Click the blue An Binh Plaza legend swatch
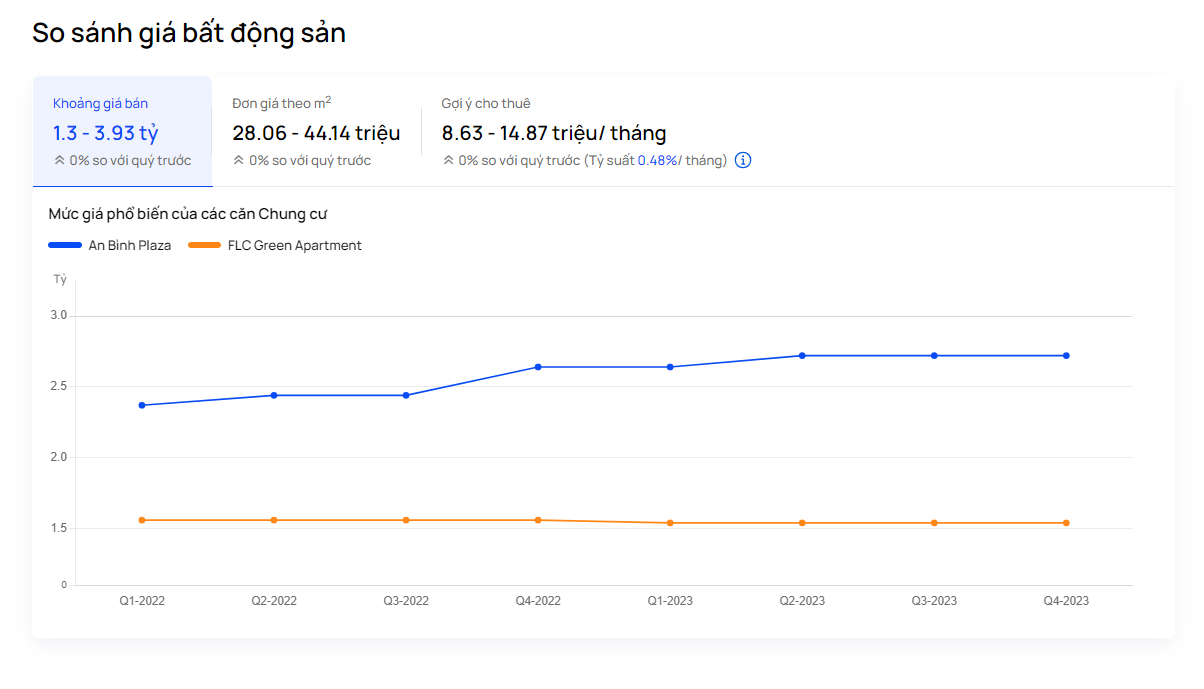The image size is (1204, 689). click(65, 245)
